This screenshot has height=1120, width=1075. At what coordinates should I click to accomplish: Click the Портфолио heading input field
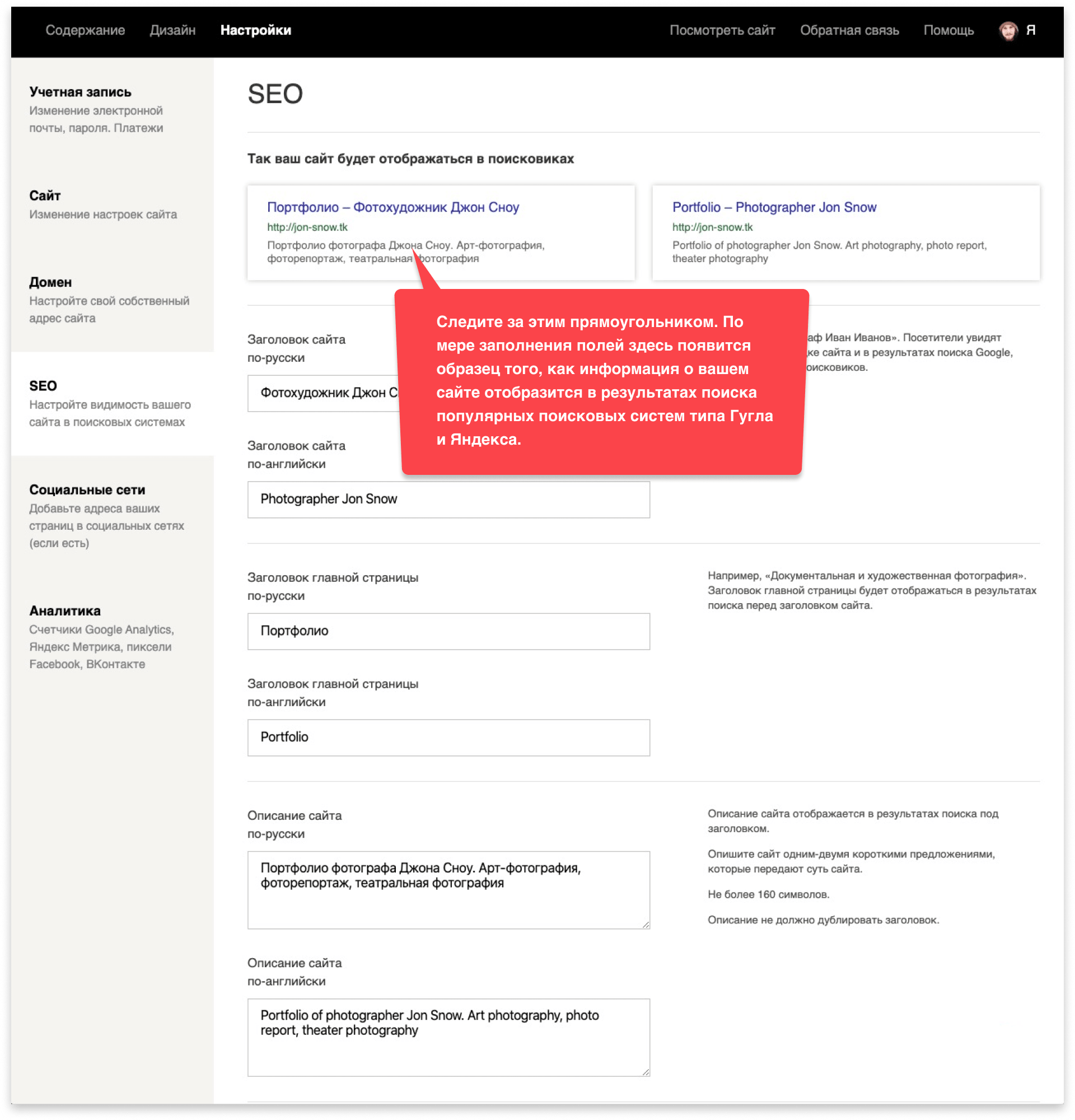click(x=448, y=632)
